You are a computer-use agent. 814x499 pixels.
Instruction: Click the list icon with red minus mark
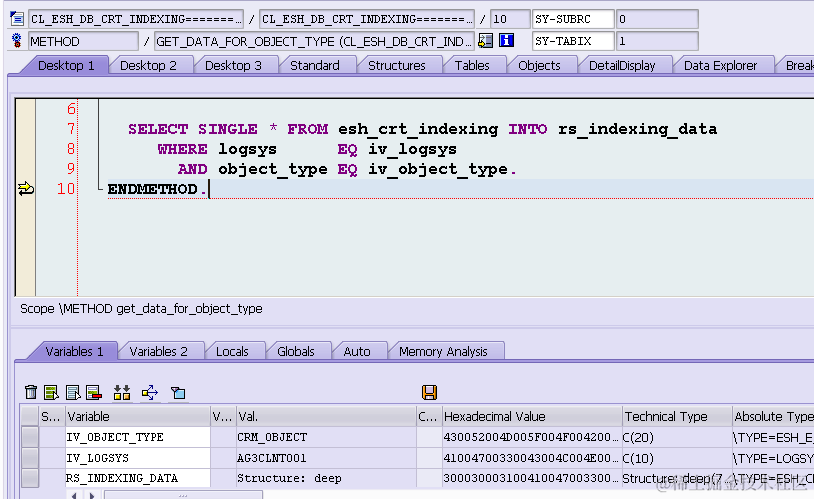click(x=94, y=393)
